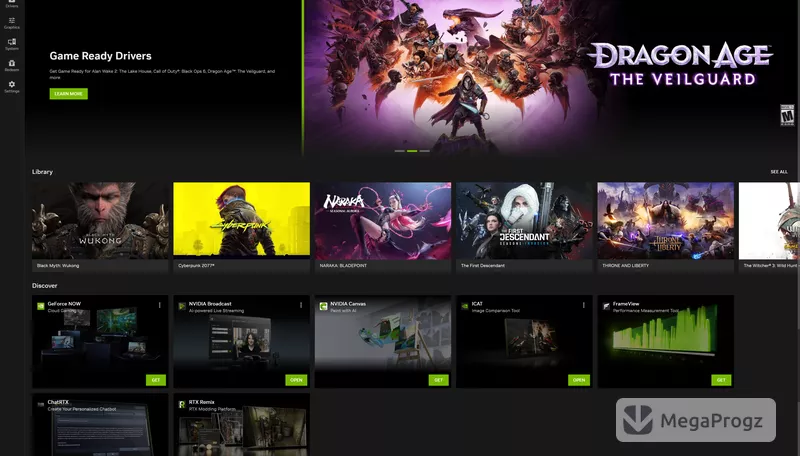The height and width of the screenshot is (456, 800).
Task: Click Learn More for Game Ready Drivers
Action: click(x=68, y=94)
